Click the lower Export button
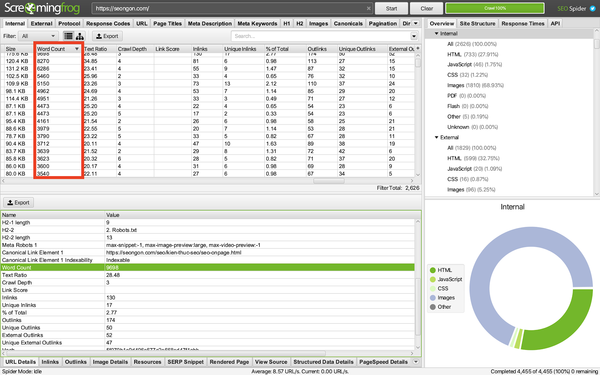The image size is (600, 375). [18, 202]
